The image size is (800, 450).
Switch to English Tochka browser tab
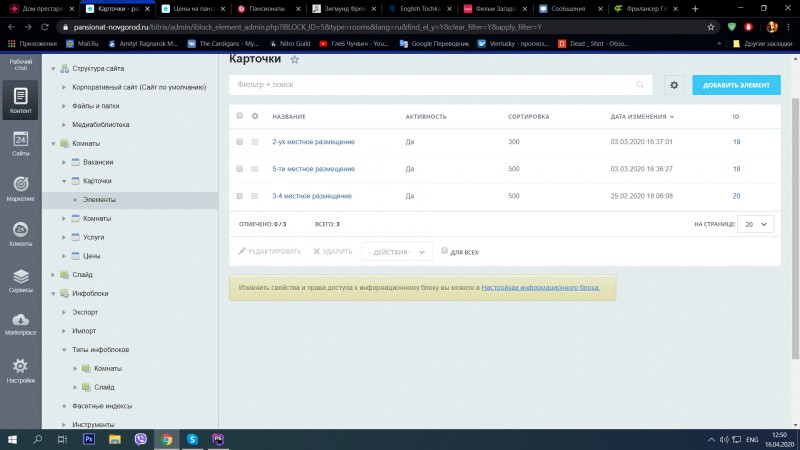coord(420,9)
